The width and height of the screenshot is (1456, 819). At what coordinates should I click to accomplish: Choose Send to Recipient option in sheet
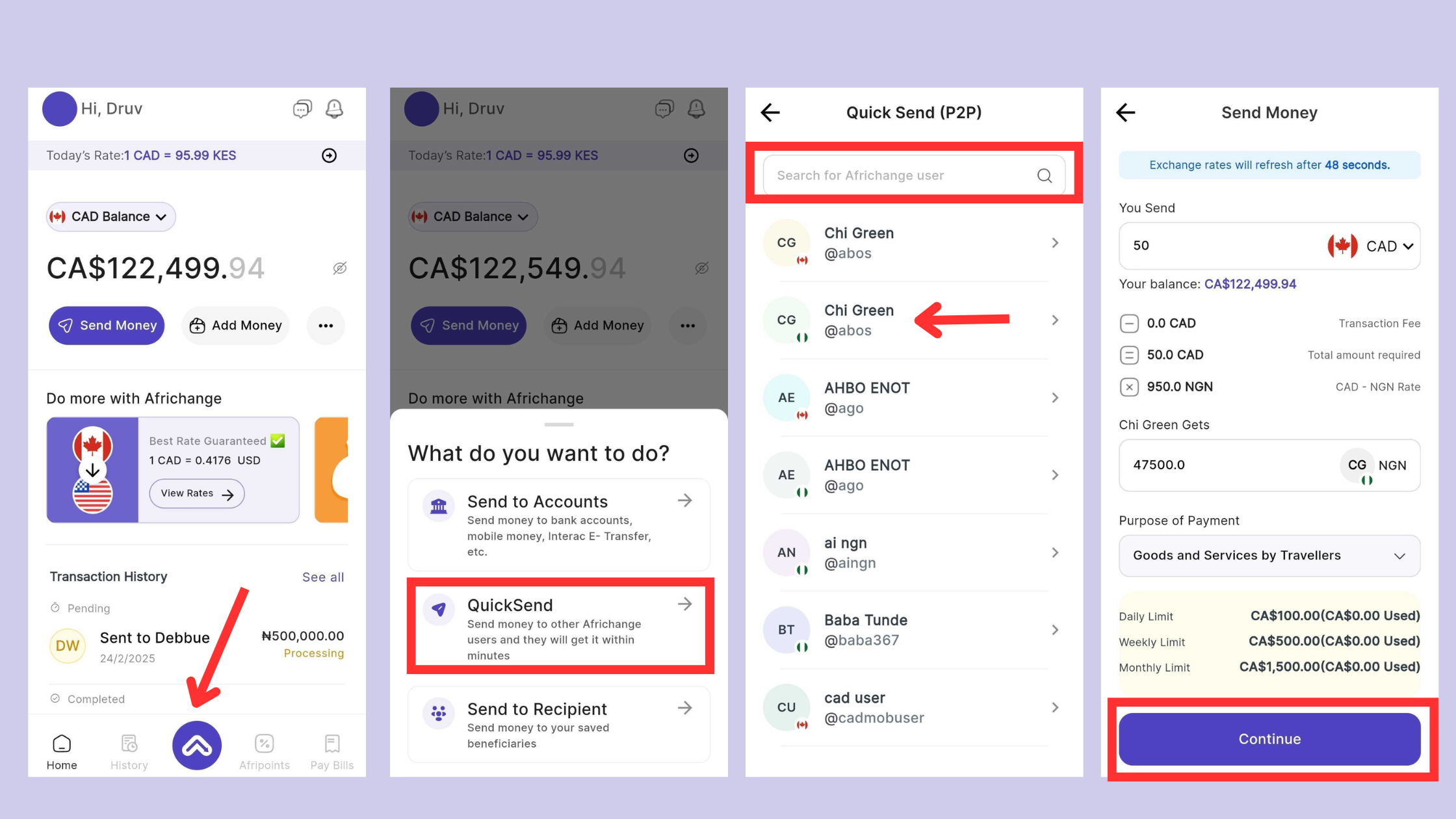559,724
